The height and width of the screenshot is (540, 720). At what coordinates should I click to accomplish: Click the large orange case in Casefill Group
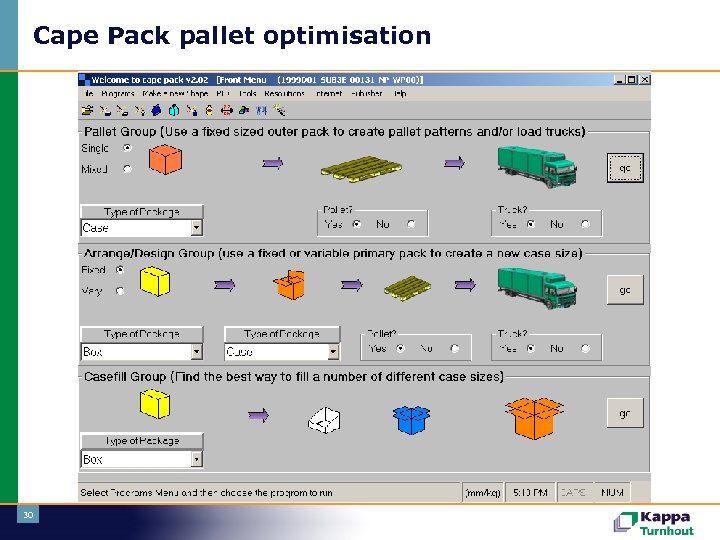tap(534, 418)
